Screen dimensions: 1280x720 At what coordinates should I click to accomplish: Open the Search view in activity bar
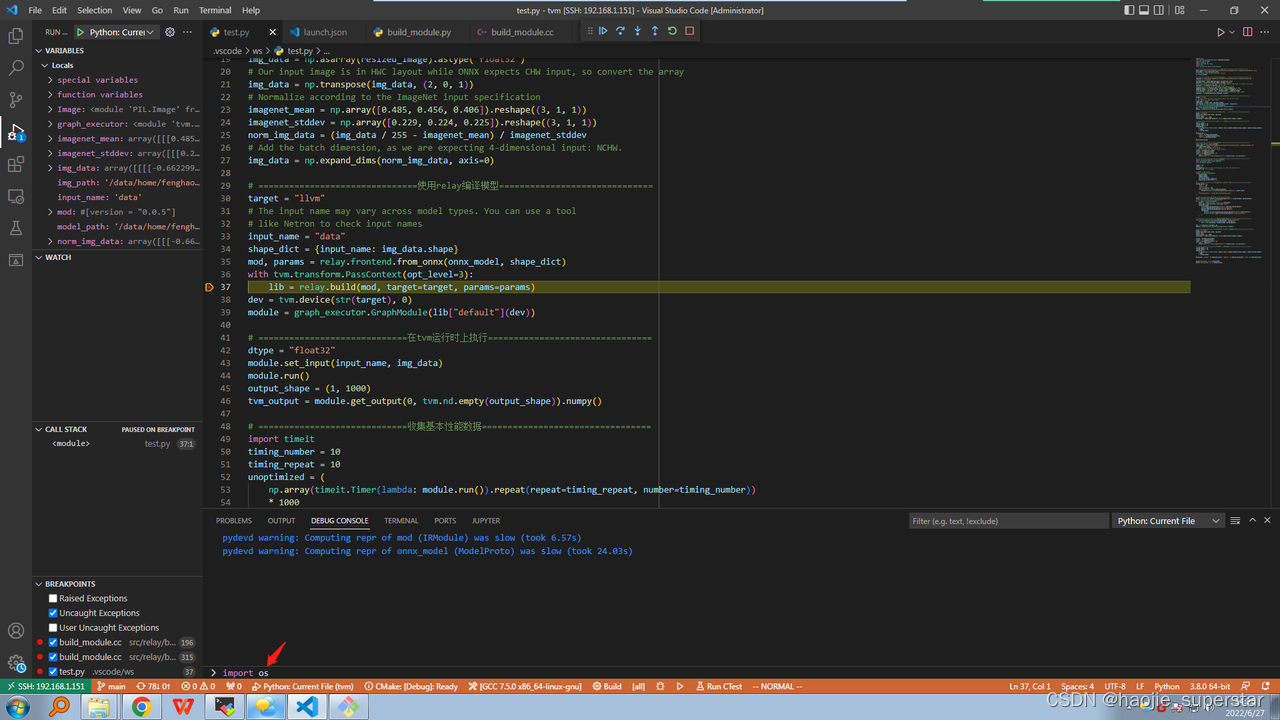[x=16, y=68]
